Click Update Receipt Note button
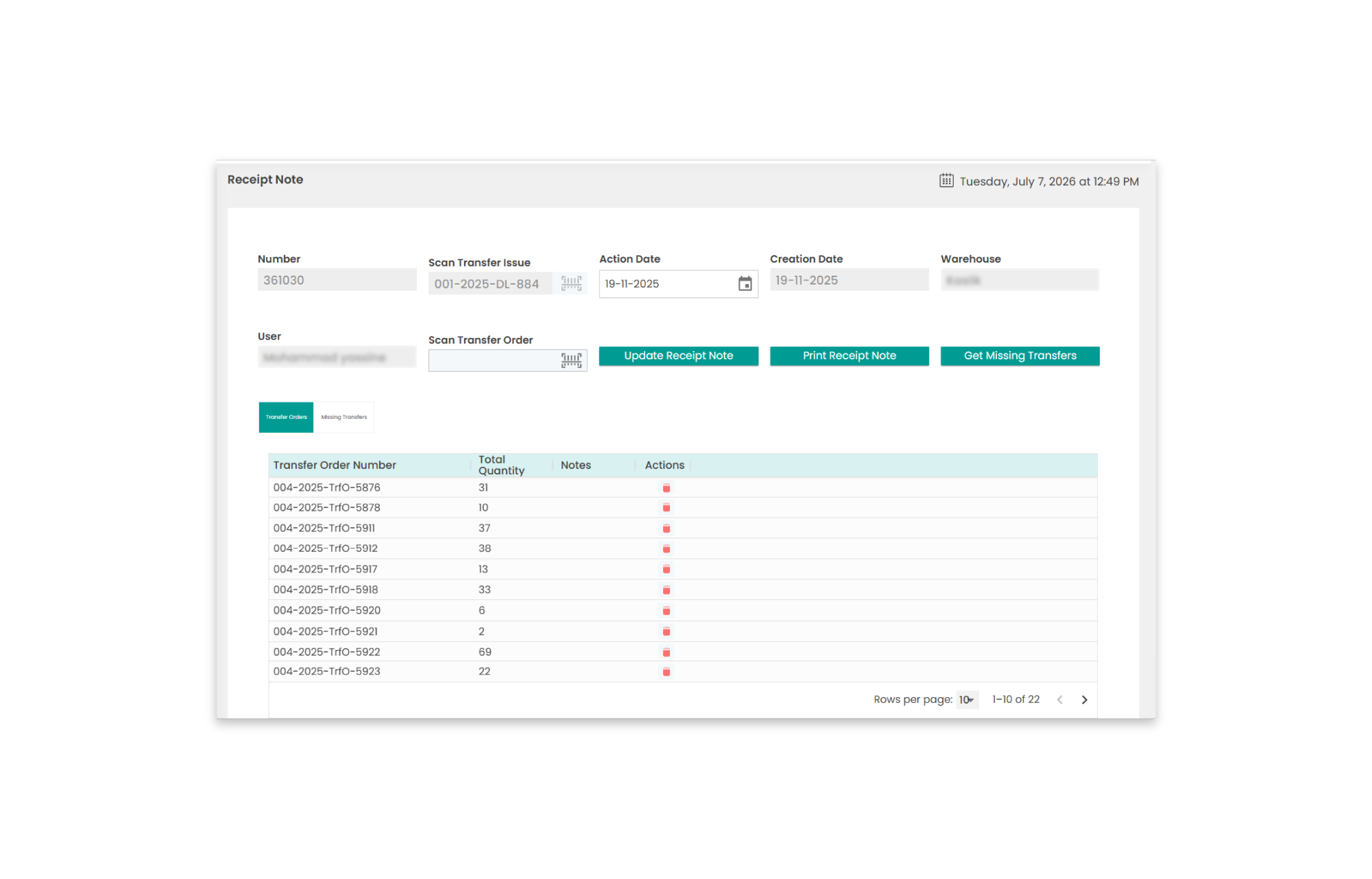This screenshot has height=879, width=1372. click(x=678, y=356)
